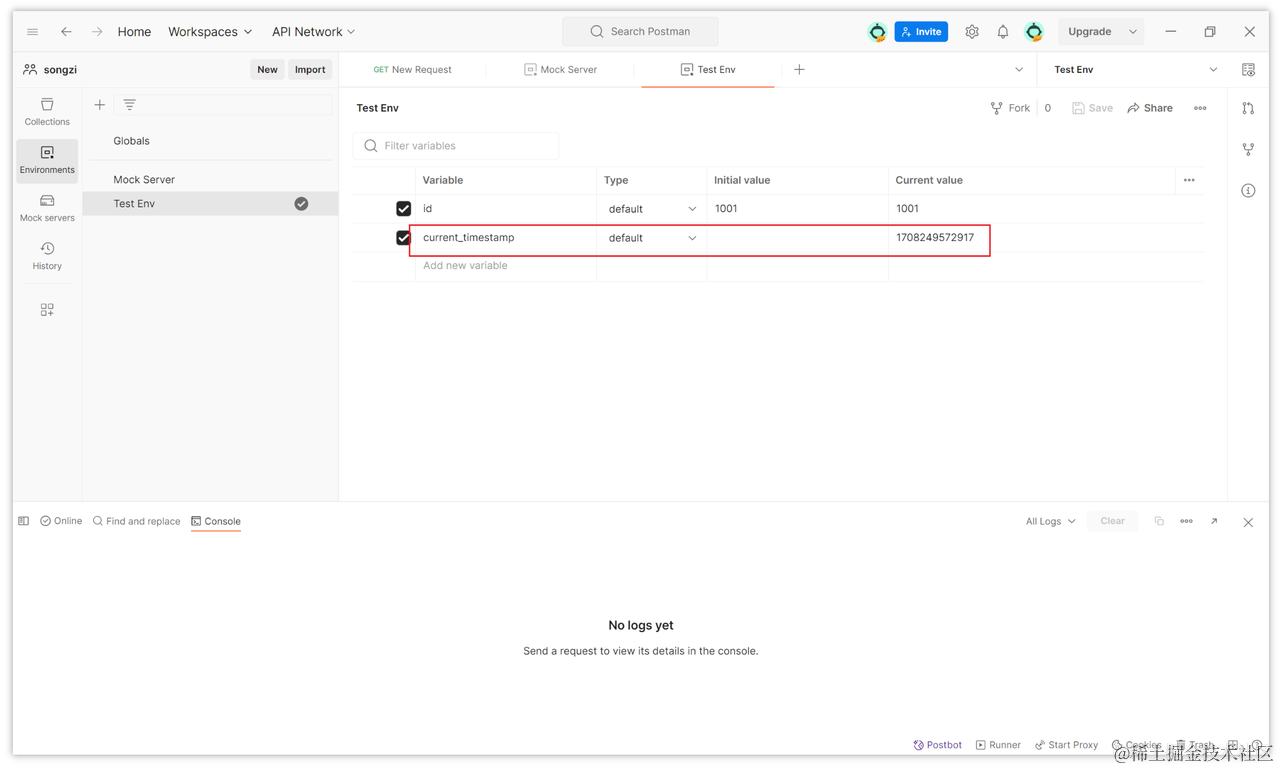Open the settings gear icon
1280x770 pixels.
tap(972, 32)
